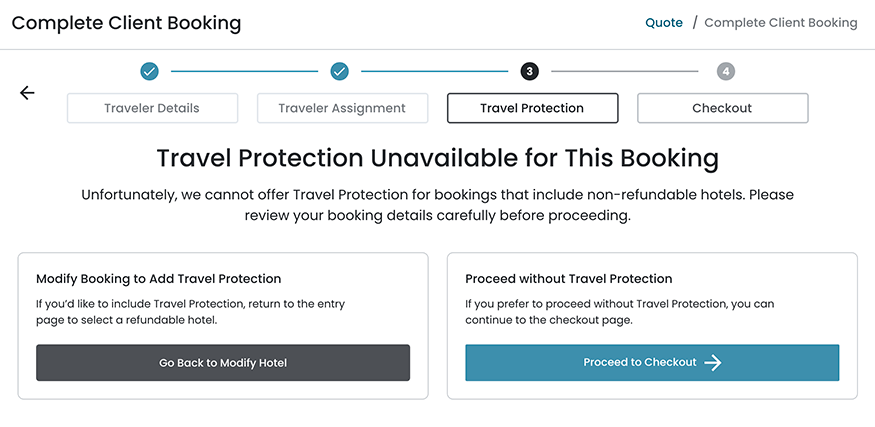Viewport: 875px width, 427px height.
Task: Click the Travel Protection Unavailable heading
Action: point(438,158)
